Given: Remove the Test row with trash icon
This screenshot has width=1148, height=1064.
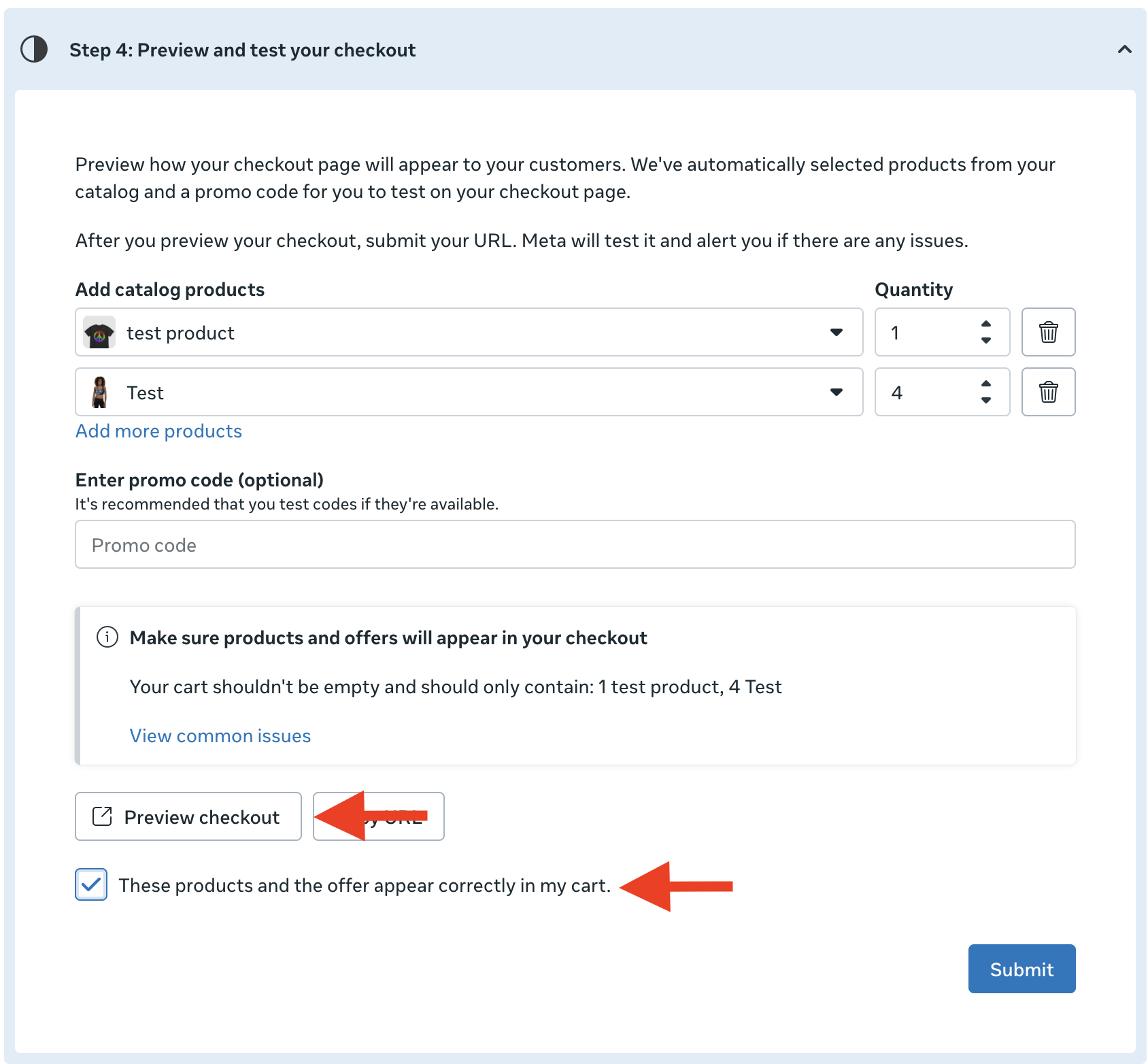Looking at the screenshot, I should click(1048, 393).
